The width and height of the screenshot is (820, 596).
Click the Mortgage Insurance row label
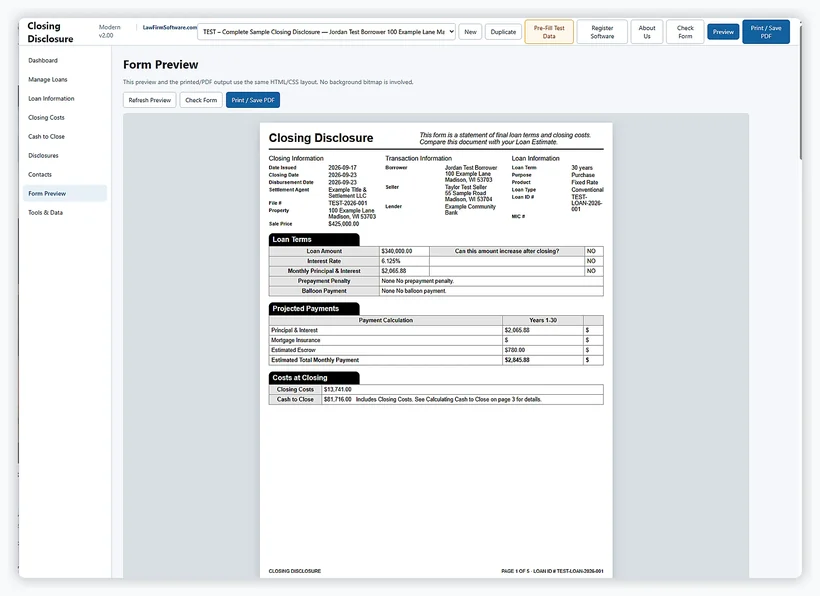point(295,340)
